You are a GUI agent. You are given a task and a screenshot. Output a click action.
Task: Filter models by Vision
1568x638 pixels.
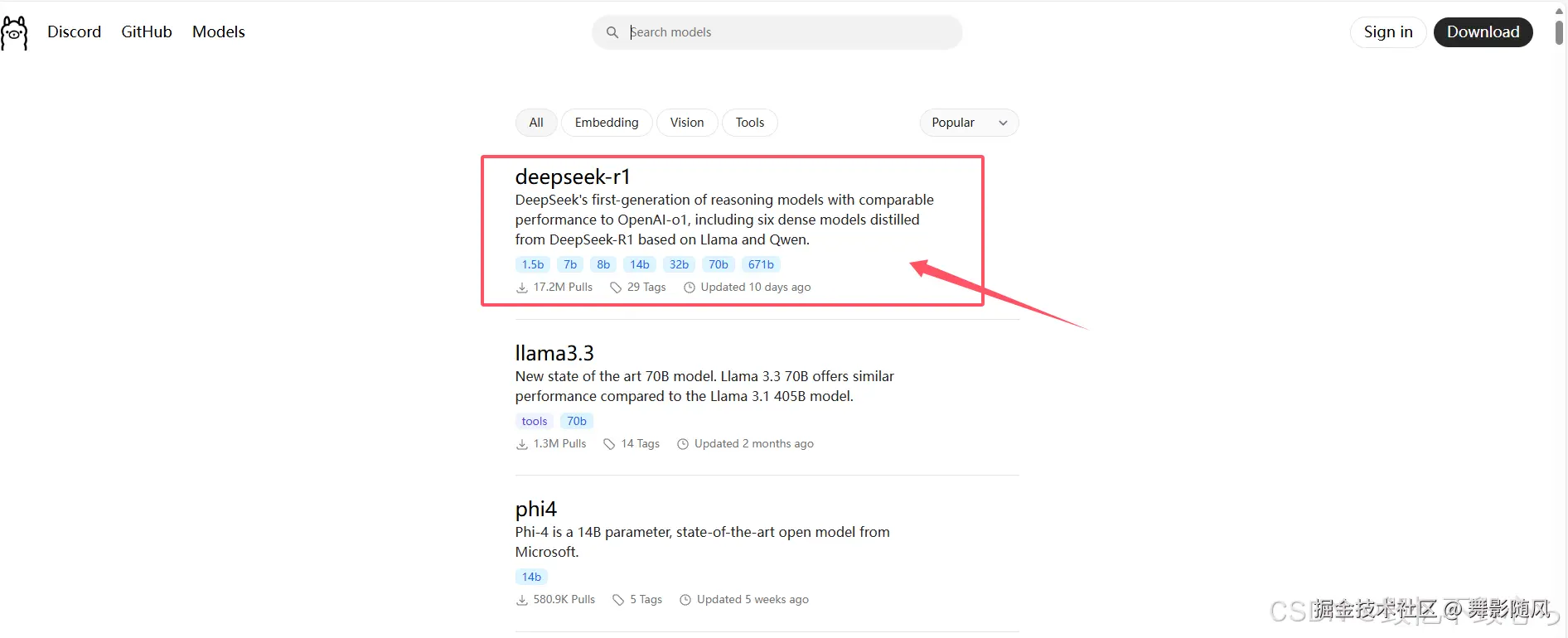click(x=687, y=123)
